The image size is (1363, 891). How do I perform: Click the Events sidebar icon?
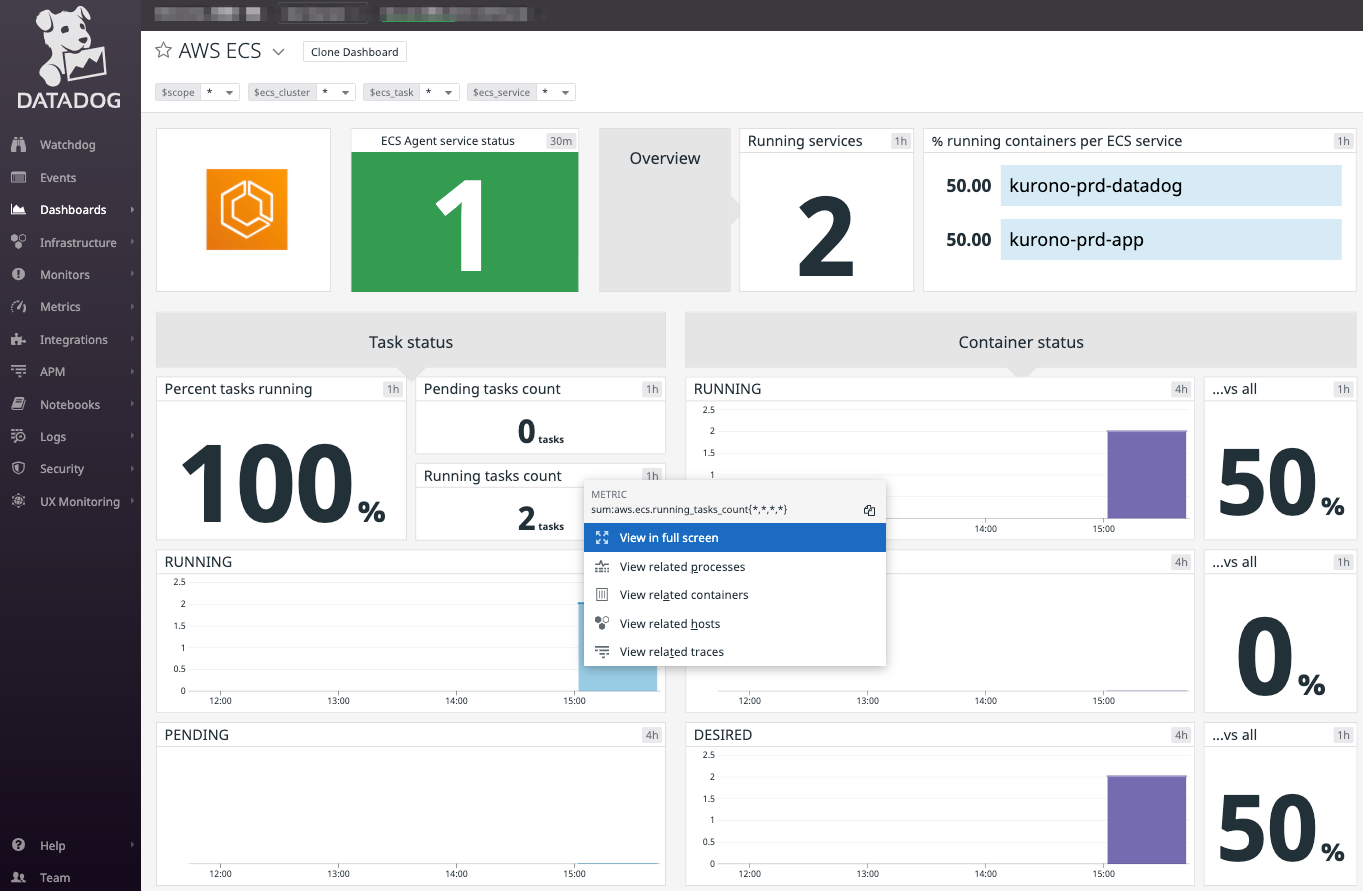click(x=18, y=177)
